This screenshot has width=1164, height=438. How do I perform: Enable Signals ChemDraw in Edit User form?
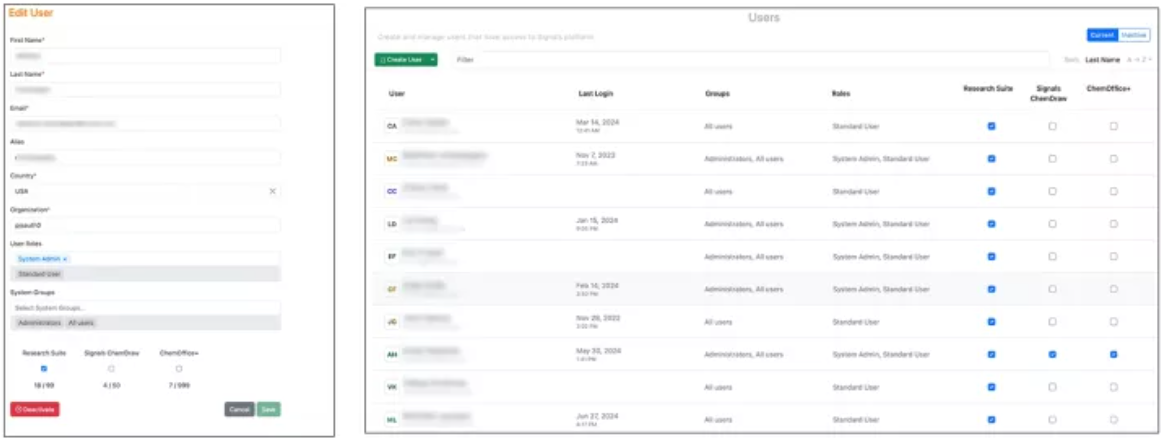pos(111,368)
